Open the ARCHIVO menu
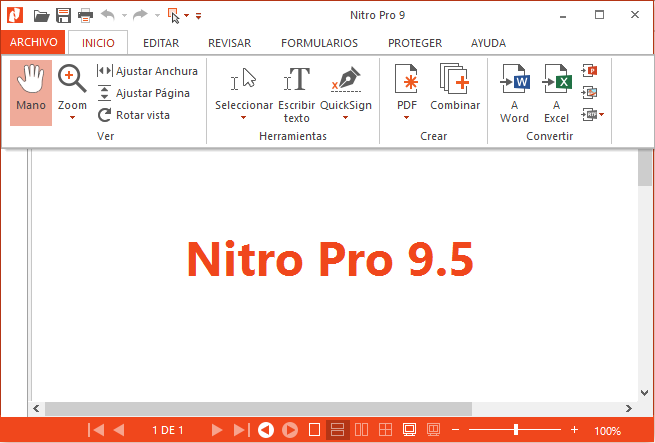 click(x=33, y=43)
